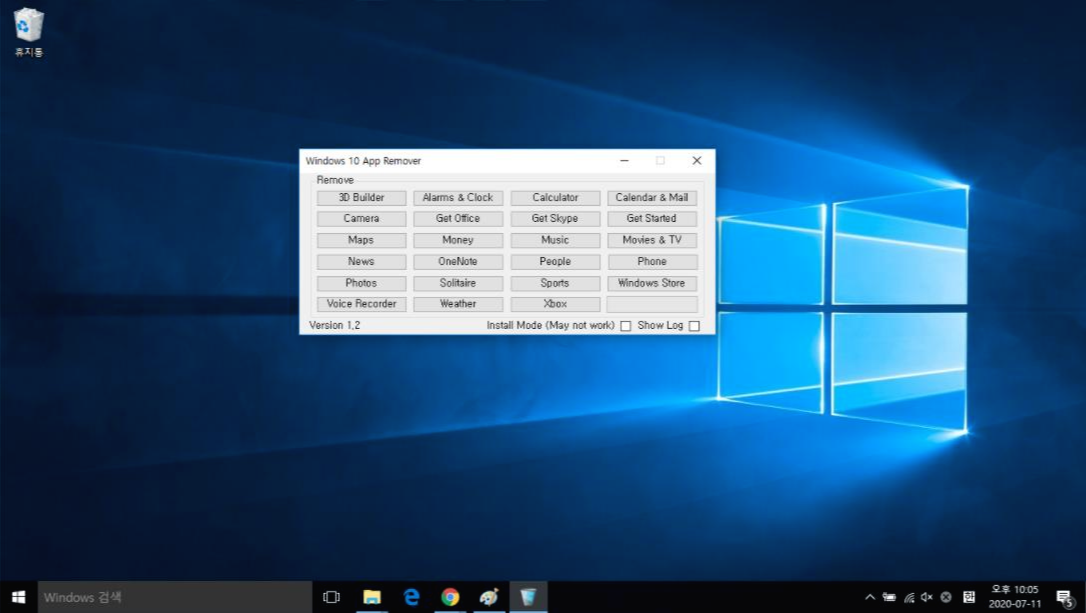Remove the Voice Recorder app
Screen dimensions: 1086x613
click(x=362, y=304)
